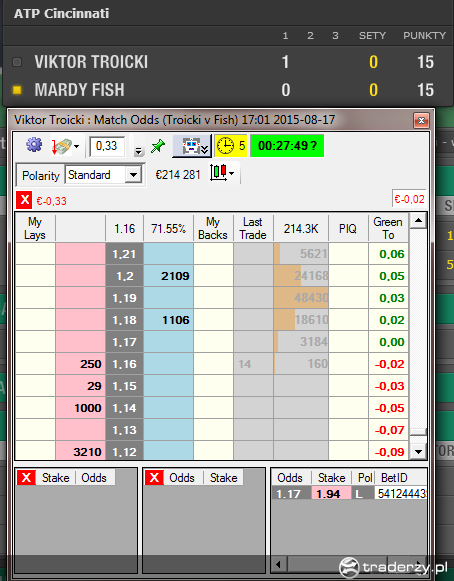Click the red X above the Stake Odds lay list
Viewport: 454px width, 581px height.
pyautogui.click(x=26, y=477)
